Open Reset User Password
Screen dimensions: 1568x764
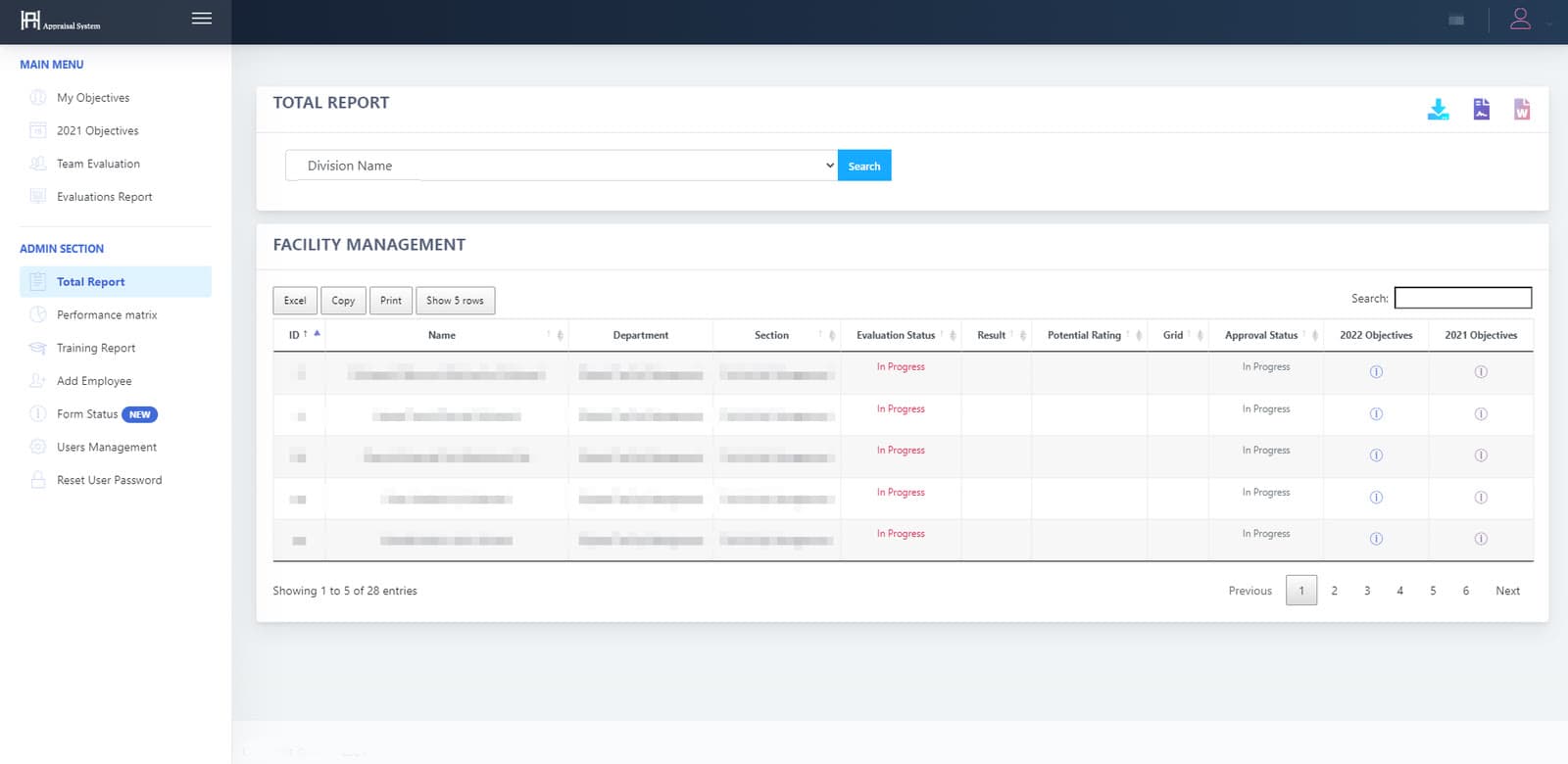(x=116, y=481)
